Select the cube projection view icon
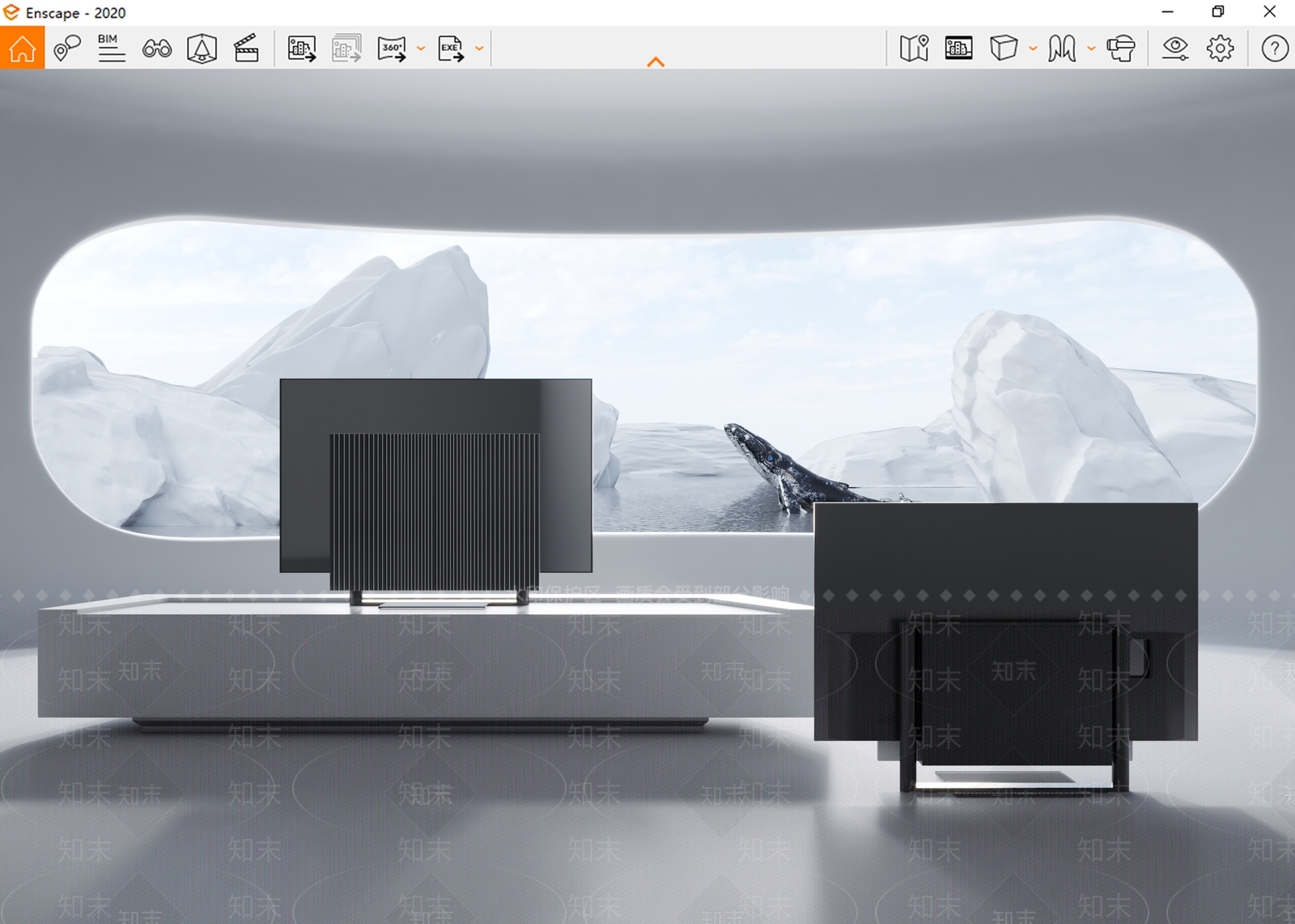The image size is (1295, 924). coord(1004,49)
